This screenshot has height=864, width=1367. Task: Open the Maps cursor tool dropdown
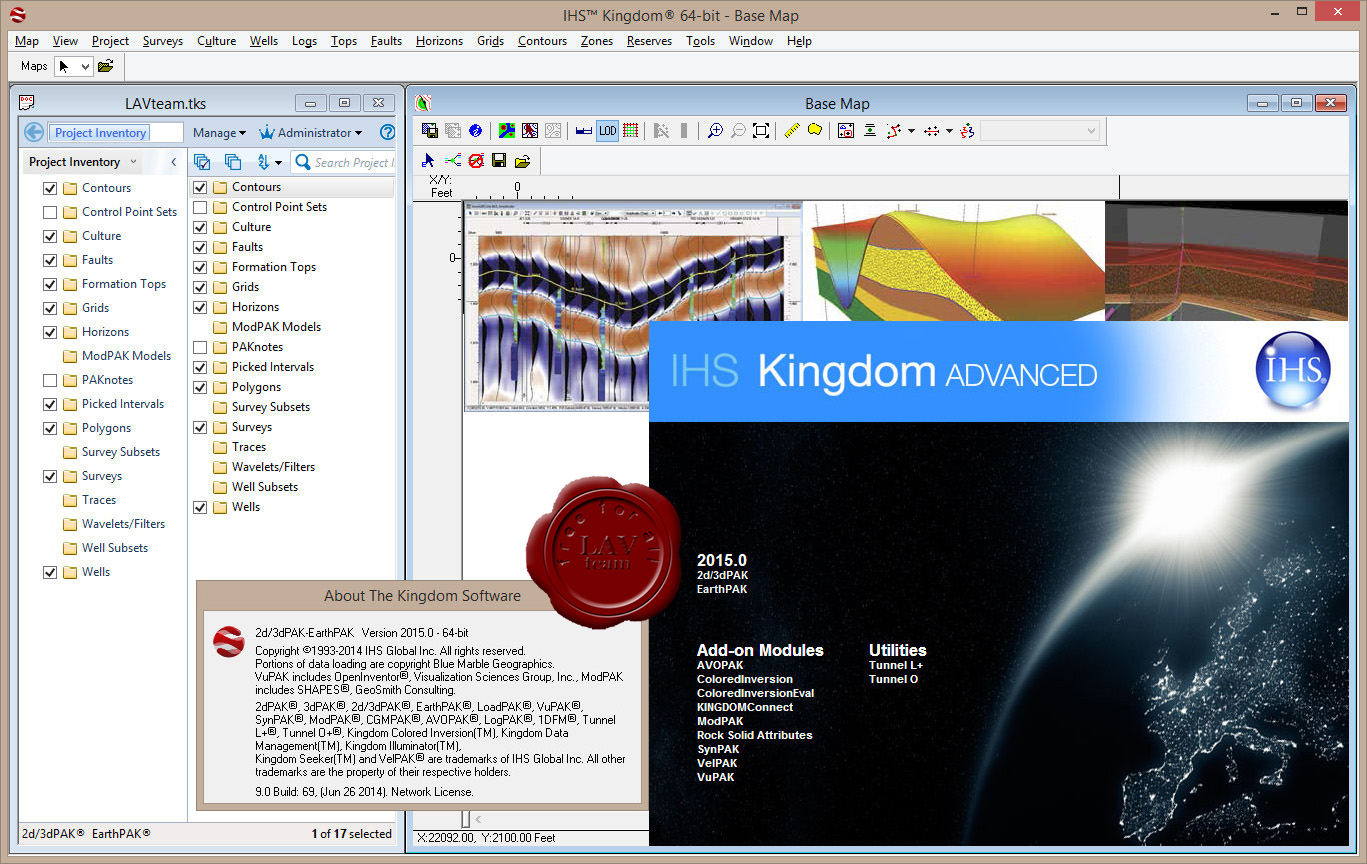point(85,66)
